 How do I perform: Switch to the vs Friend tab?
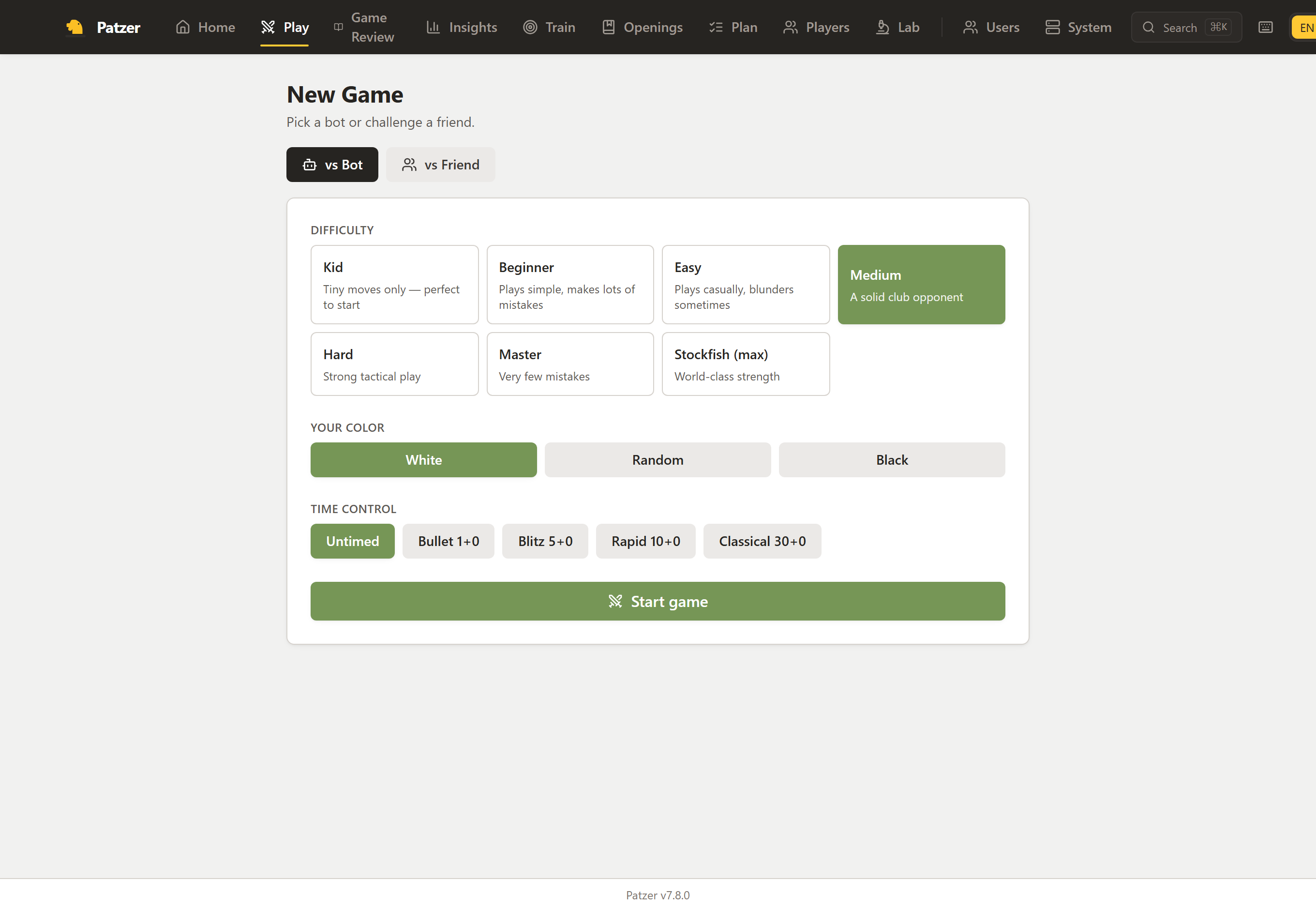coord(440,165)
